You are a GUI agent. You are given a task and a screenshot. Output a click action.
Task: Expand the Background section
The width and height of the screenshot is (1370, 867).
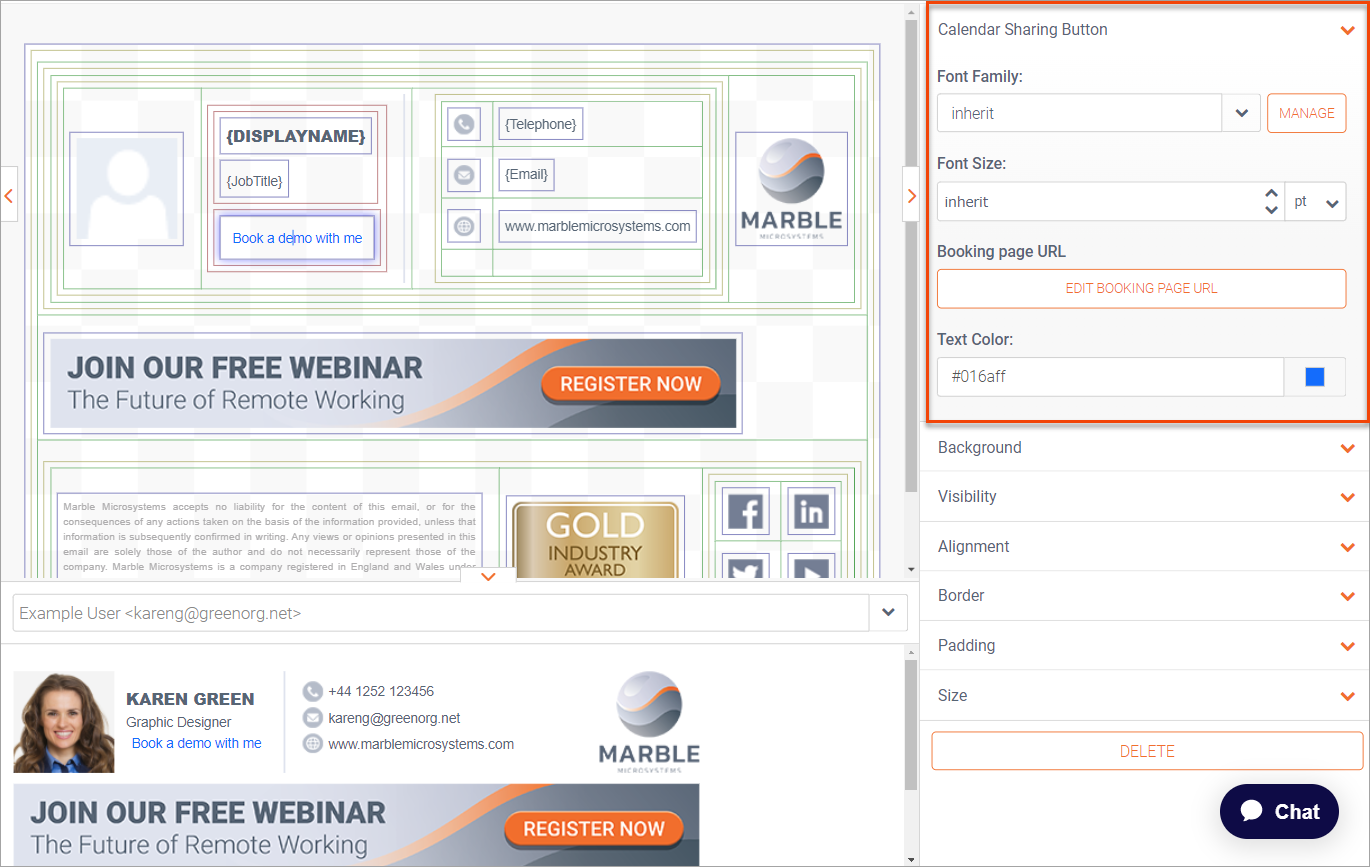pos(1347,448)
